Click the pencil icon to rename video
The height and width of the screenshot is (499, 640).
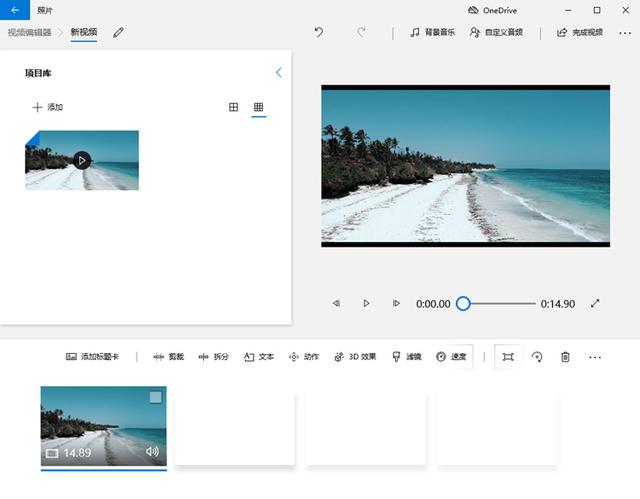[x=119, y=32]
